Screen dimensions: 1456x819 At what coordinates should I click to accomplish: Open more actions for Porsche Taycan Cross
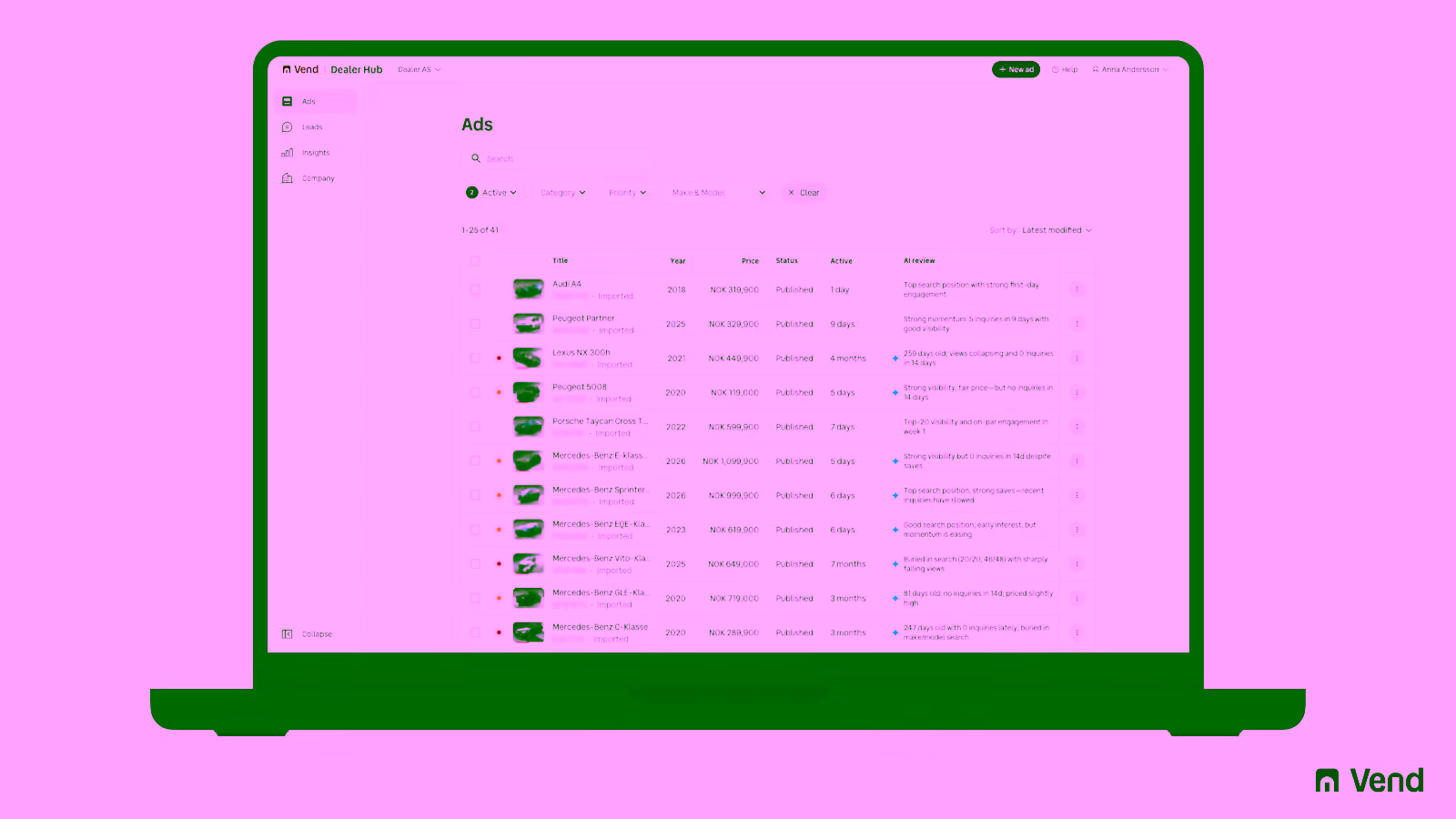[1077, 427]
